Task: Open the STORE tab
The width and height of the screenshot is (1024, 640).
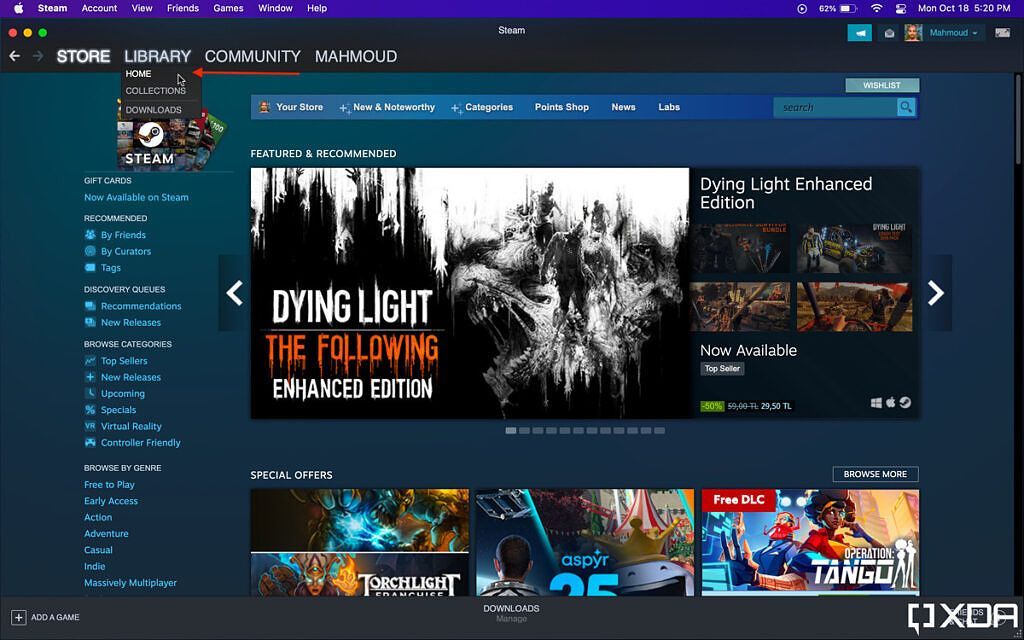Action: point(83,56)
